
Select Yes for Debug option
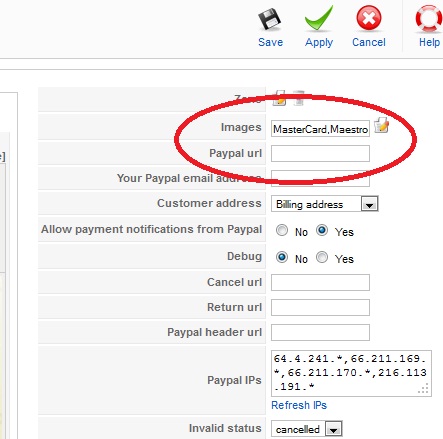coord(322,257)
